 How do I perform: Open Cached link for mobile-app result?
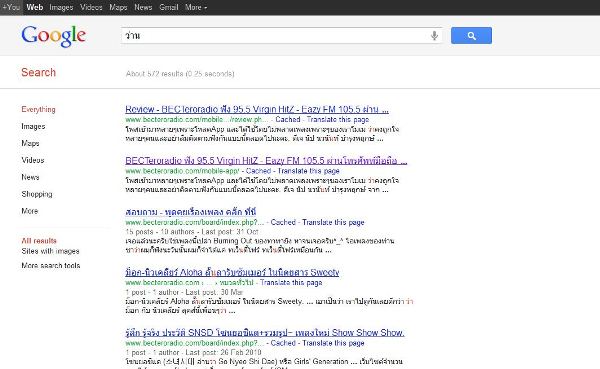[258, 171]
